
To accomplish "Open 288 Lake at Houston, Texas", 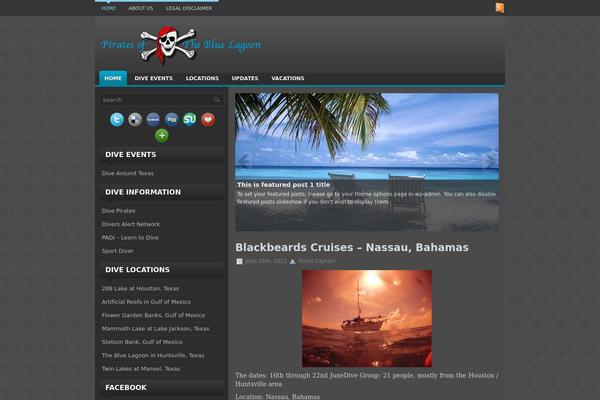I will tap(140, 288).
